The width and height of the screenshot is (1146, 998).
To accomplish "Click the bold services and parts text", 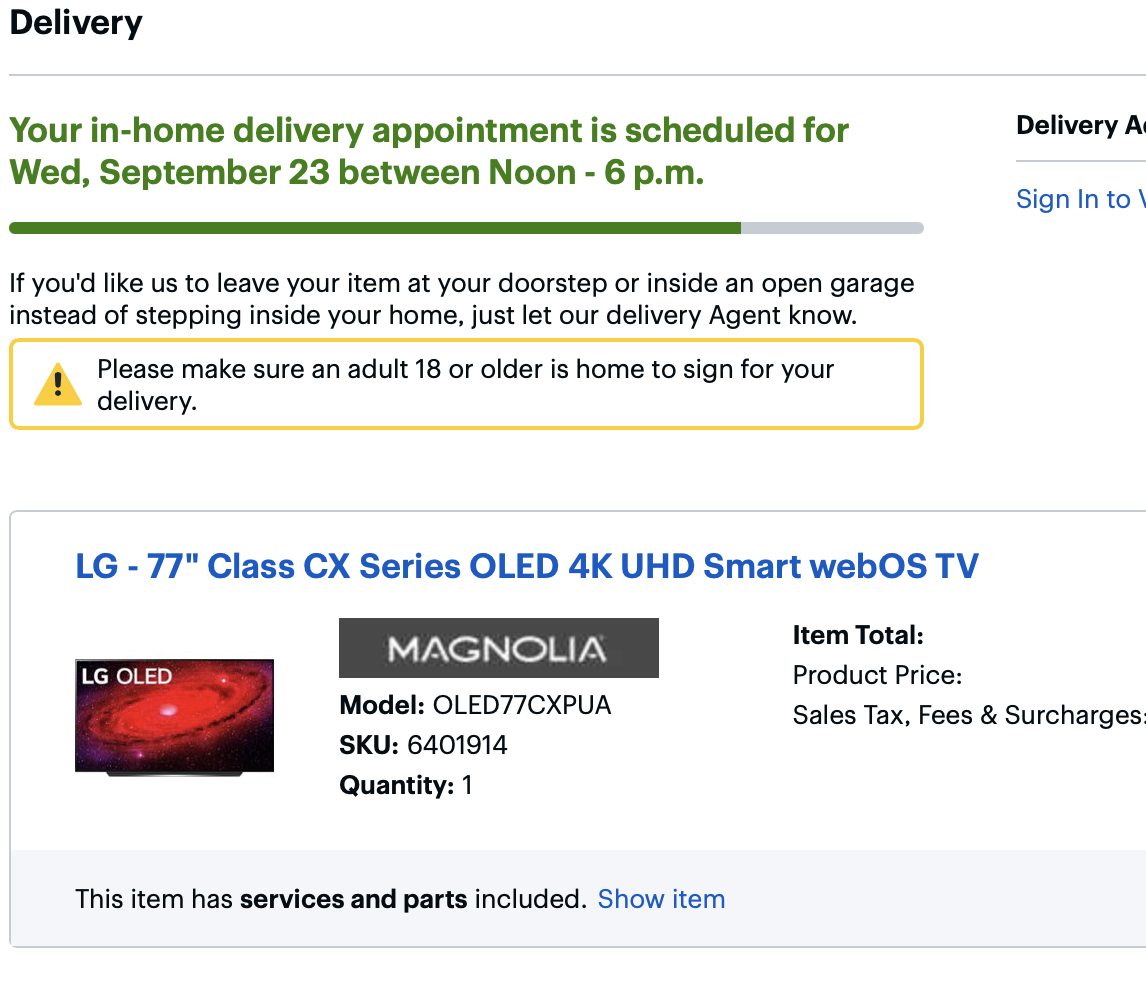I will (353, 899).
